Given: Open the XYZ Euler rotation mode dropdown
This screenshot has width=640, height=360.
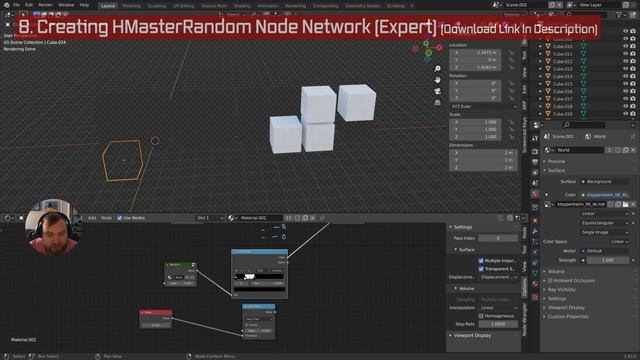Looking at the screenshot, I should [x=484, y=107].
